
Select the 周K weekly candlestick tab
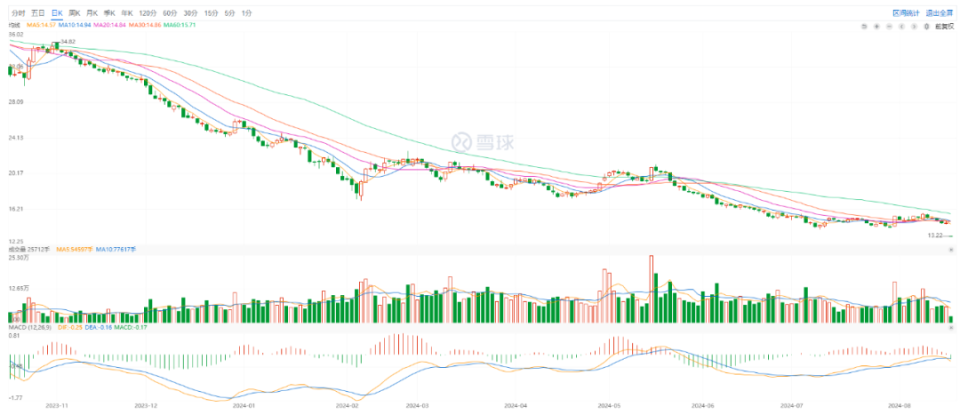[74, 13]
